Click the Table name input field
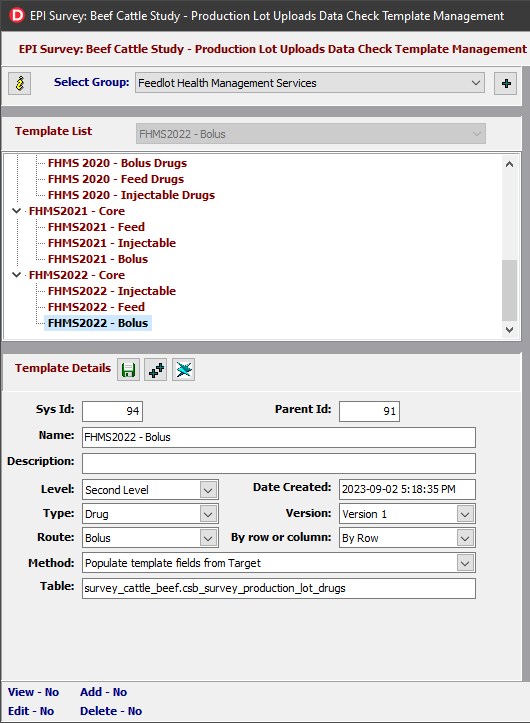This screenshot has width=530, height=723. (x=279, y=588)
